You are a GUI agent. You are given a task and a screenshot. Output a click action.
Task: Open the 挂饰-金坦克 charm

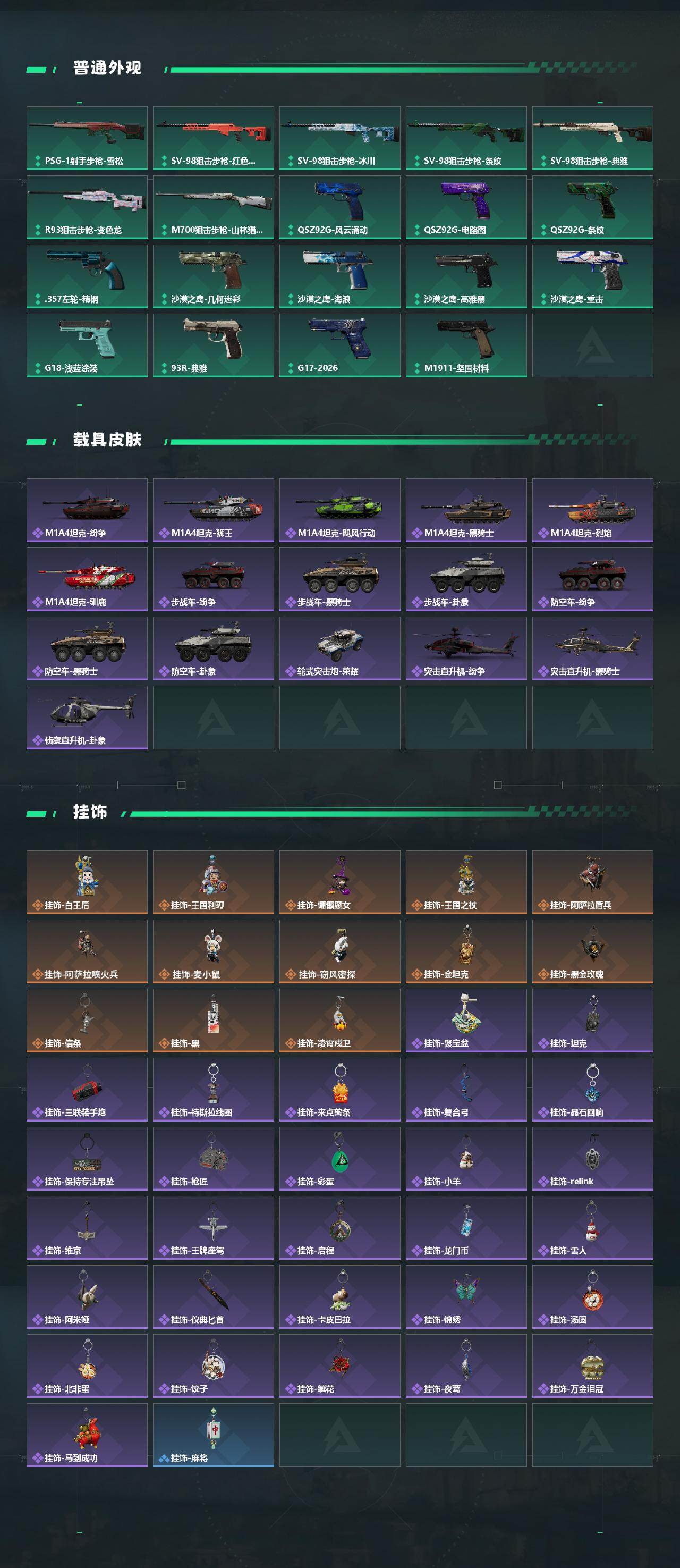click(466, 951)
